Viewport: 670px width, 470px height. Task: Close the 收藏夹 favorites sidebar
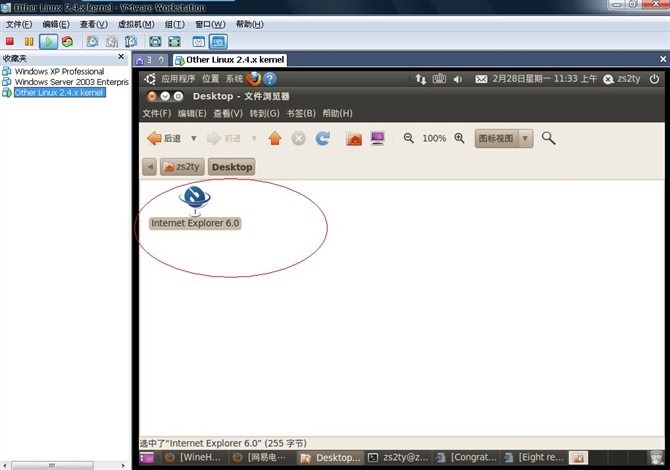(x=121, y=56)
